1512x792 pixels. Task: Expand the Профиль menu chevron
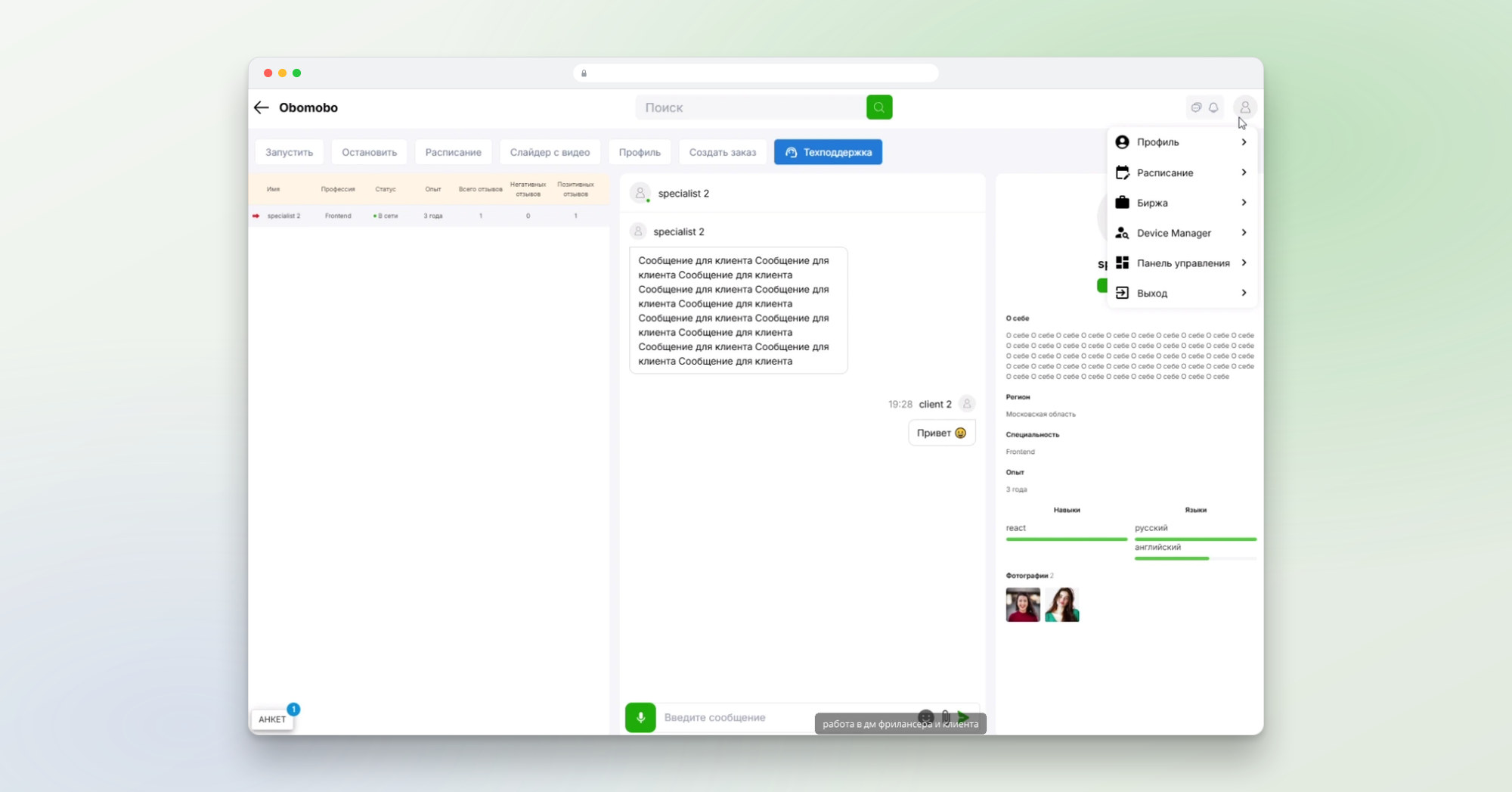[x=1244, y=142]
